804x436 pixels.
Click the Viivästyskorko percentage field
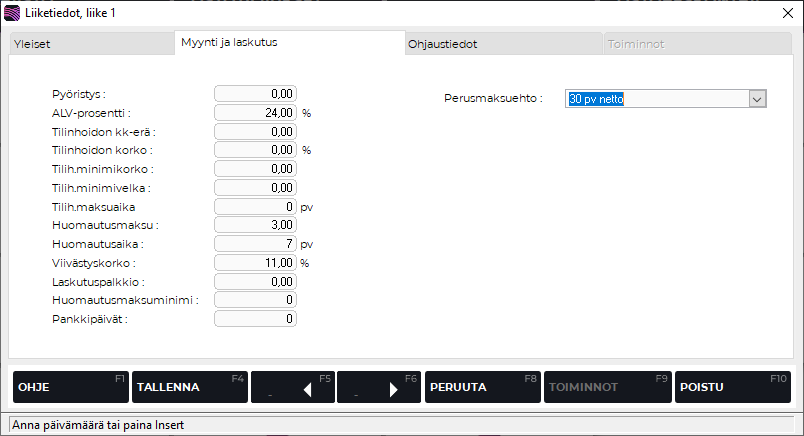256,263
